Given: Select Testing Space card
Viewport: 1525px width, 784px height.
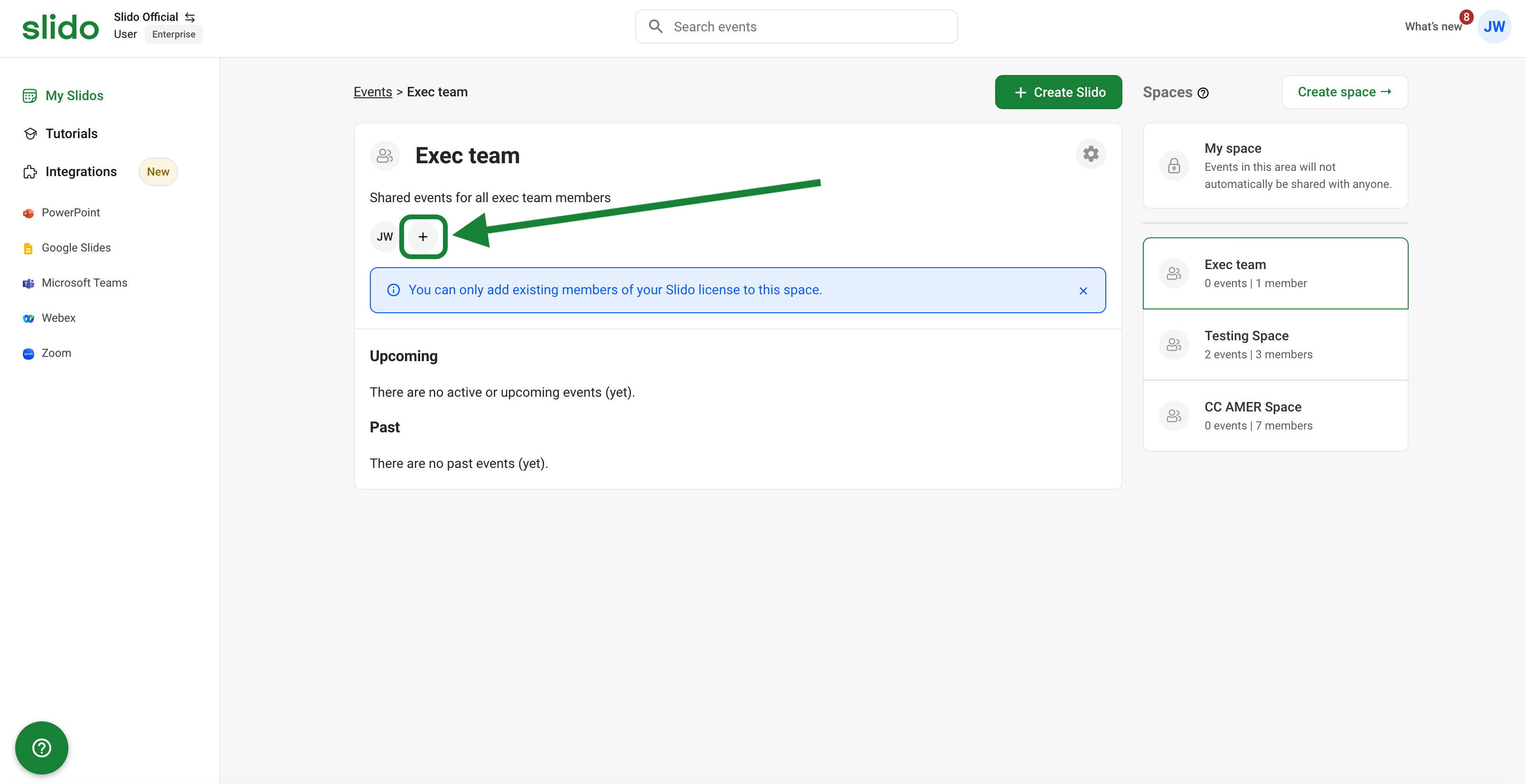Looking at the screenshot, I should click(1275, 345).
